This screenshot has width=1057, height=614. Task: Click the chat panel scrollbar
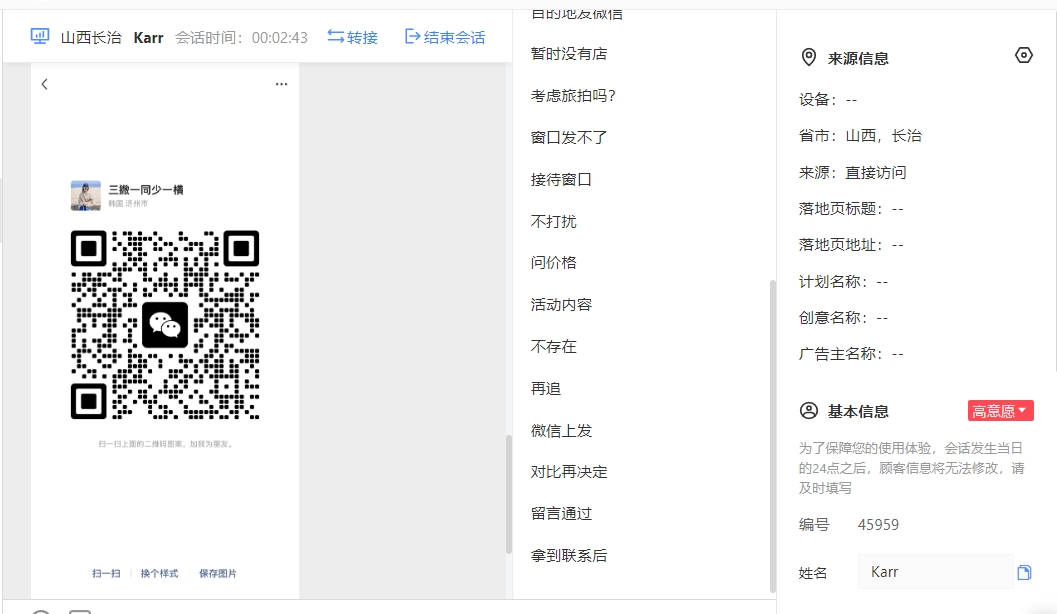(509, 494)
